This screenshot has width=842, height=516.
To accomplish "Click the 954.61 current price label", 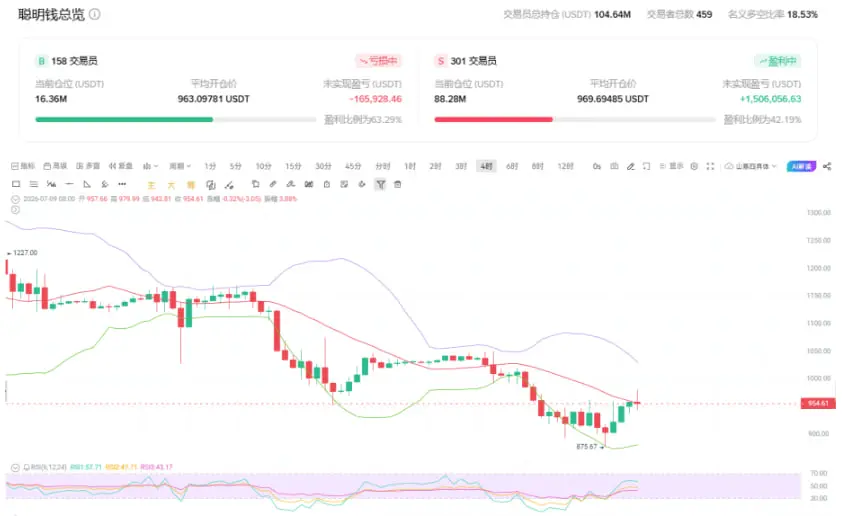I will click(x=818, y=403).
